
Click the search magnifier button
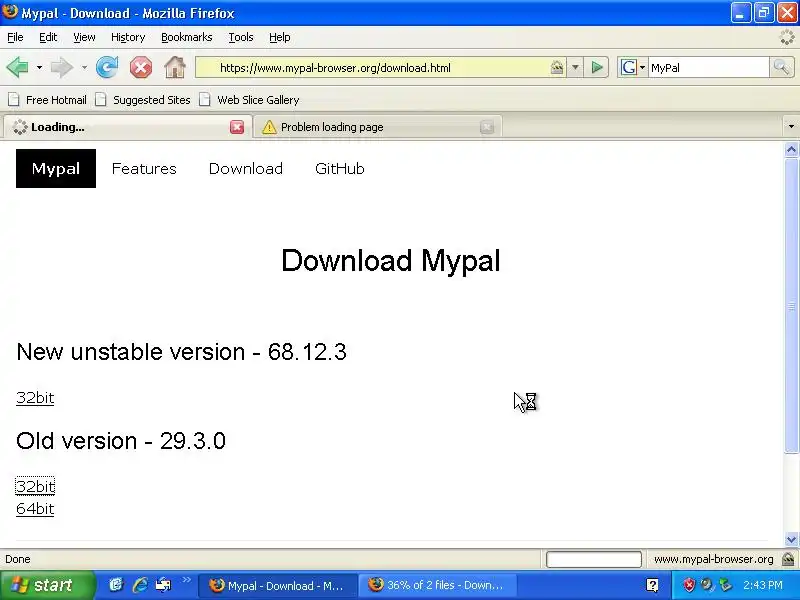(781, 67)
